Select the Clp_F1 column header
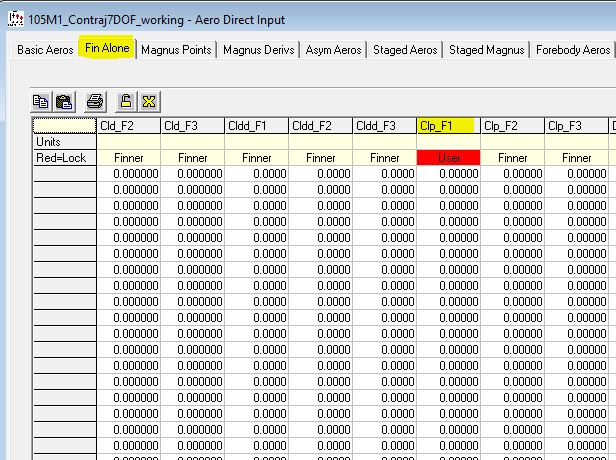616x460 pixels. point(448,126)
